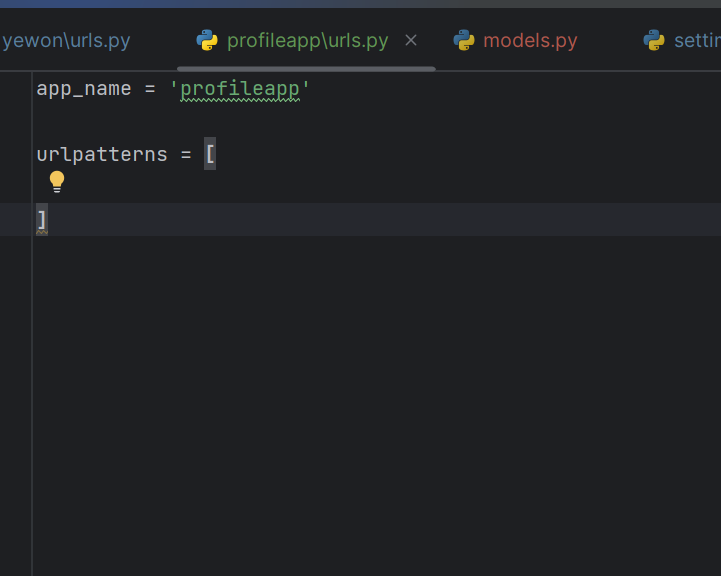The height and width of the screenshot is (576, 721).
Task: Click blank line between app_name and urlpatterns
Action: coord(368,121)
